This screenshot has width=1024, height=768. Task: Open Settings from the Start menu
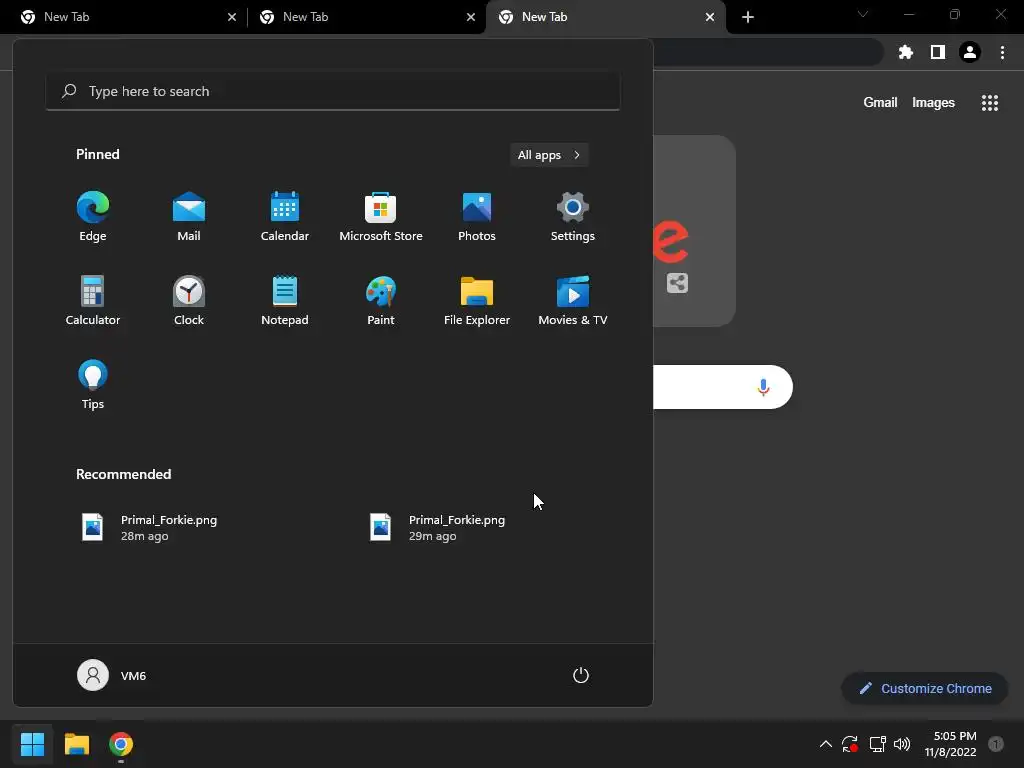[573, 217]
